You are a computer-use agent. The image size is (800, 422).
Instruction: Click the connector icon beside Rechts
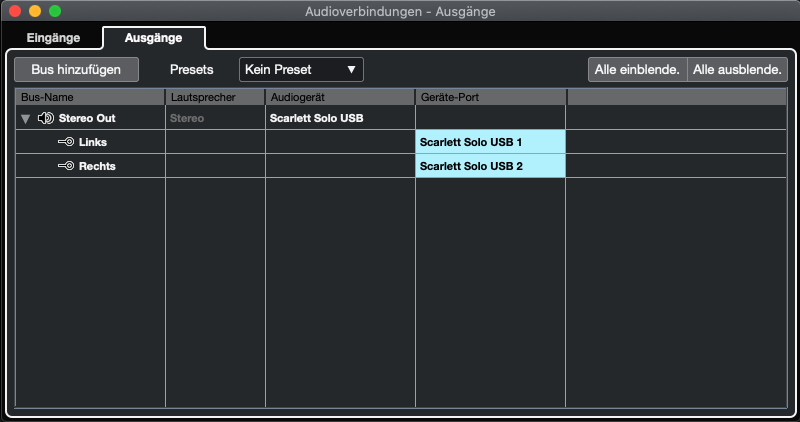66,166
